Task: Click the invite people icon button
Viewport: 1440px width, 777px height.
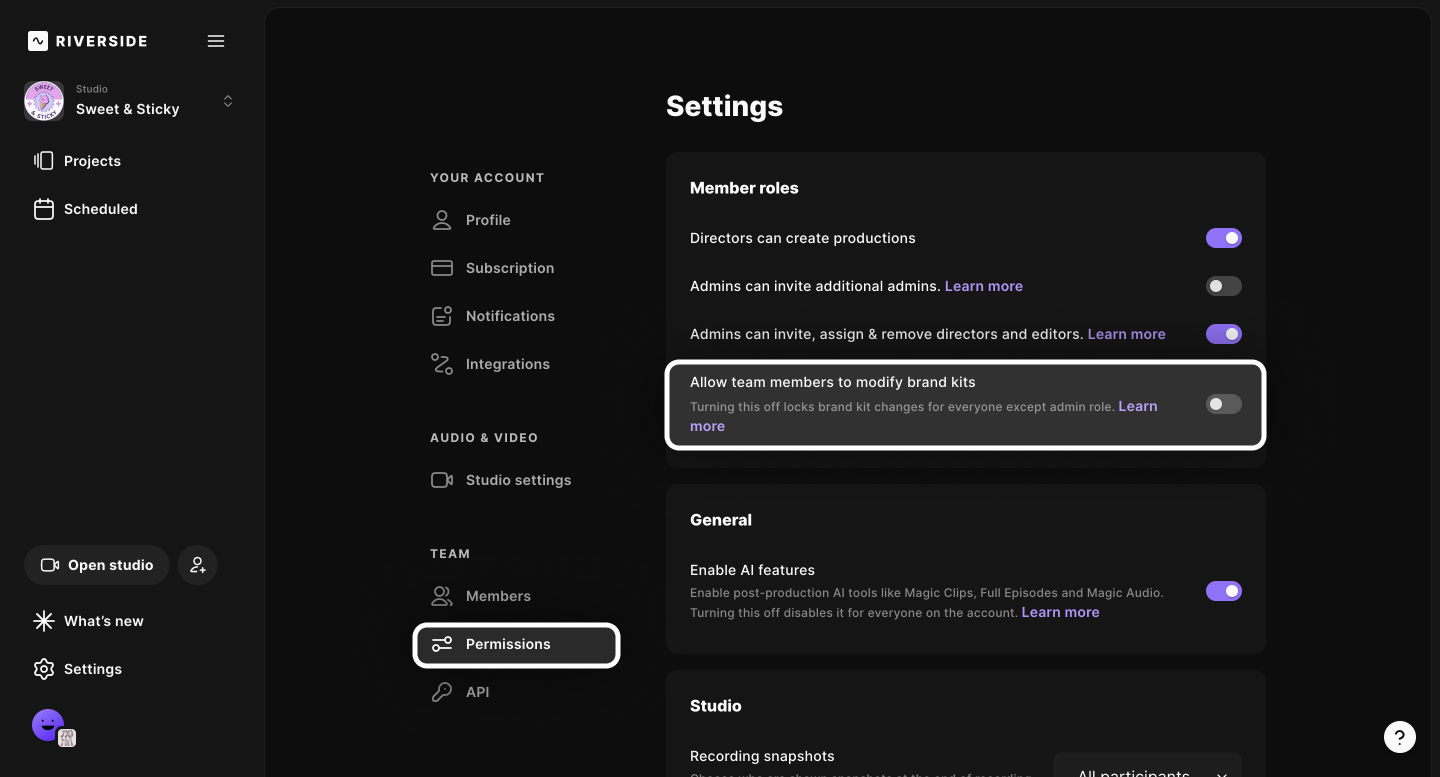Action: tap(198, 565)
